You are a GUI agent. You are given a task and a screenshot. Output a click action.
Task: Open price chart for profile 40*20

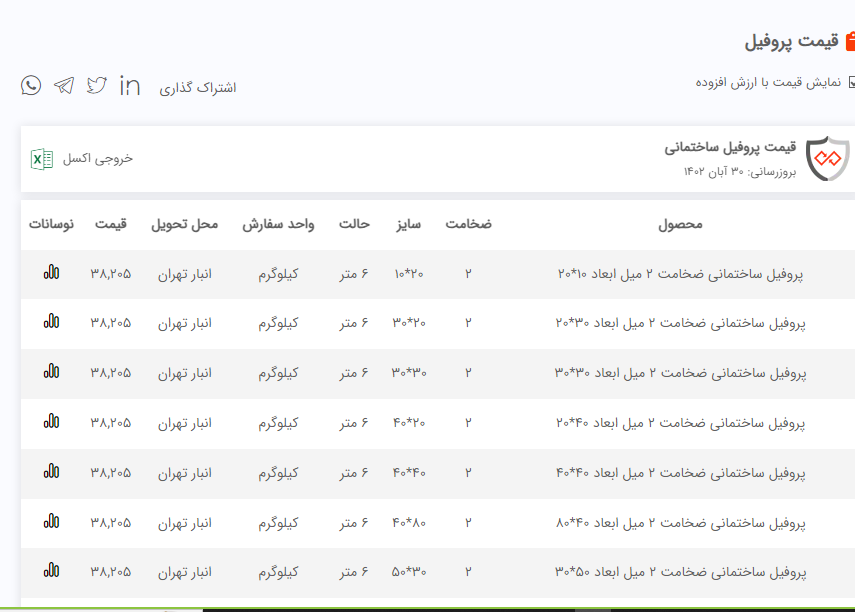coord(51,422)
